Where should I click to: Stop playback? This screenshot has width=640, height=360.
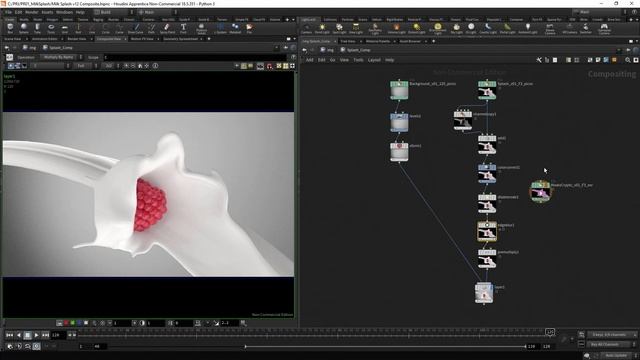tap(27, 335)
